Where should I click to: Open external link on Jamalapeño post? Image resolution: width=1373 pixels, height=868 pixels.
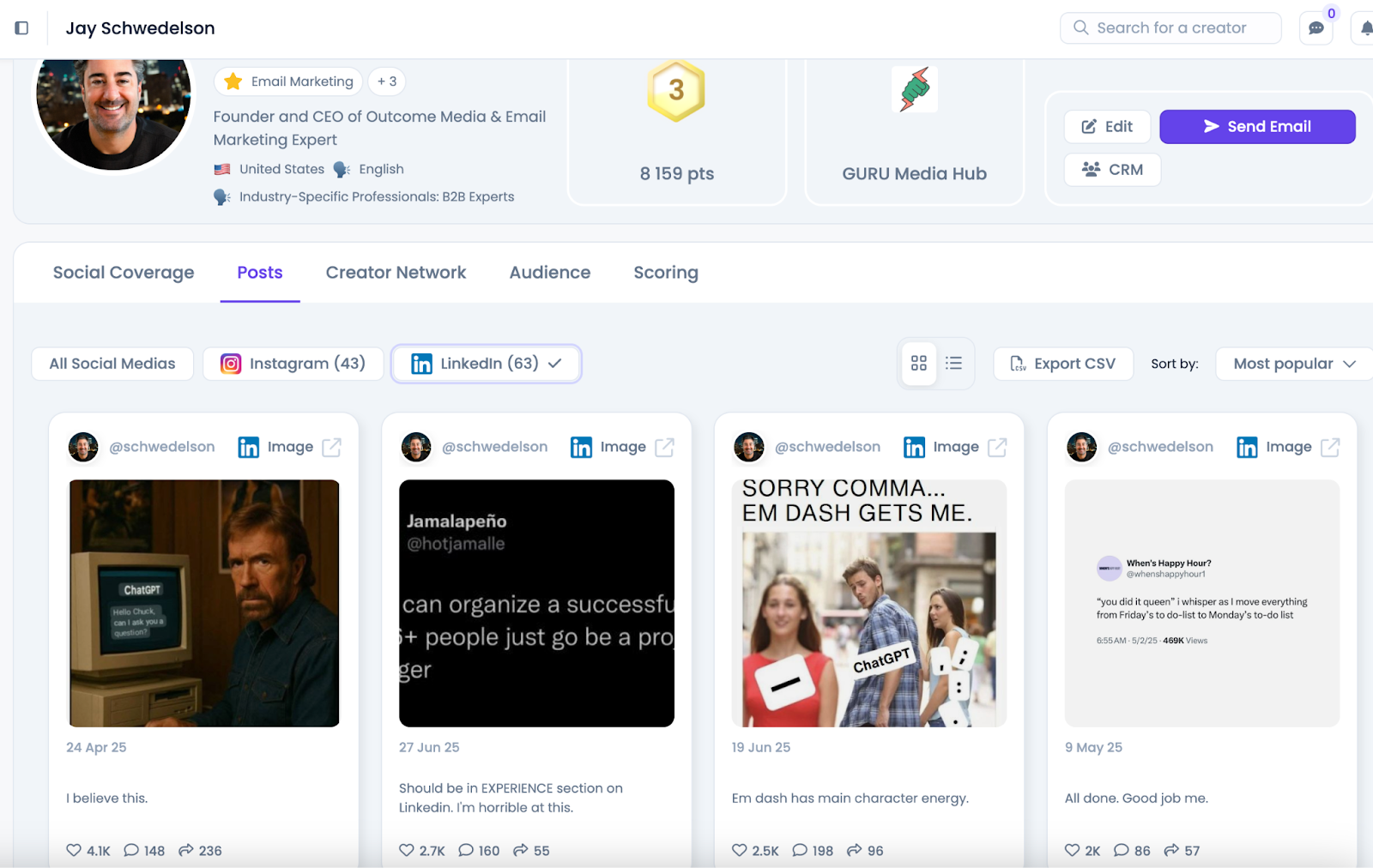[x=664, y=447]
